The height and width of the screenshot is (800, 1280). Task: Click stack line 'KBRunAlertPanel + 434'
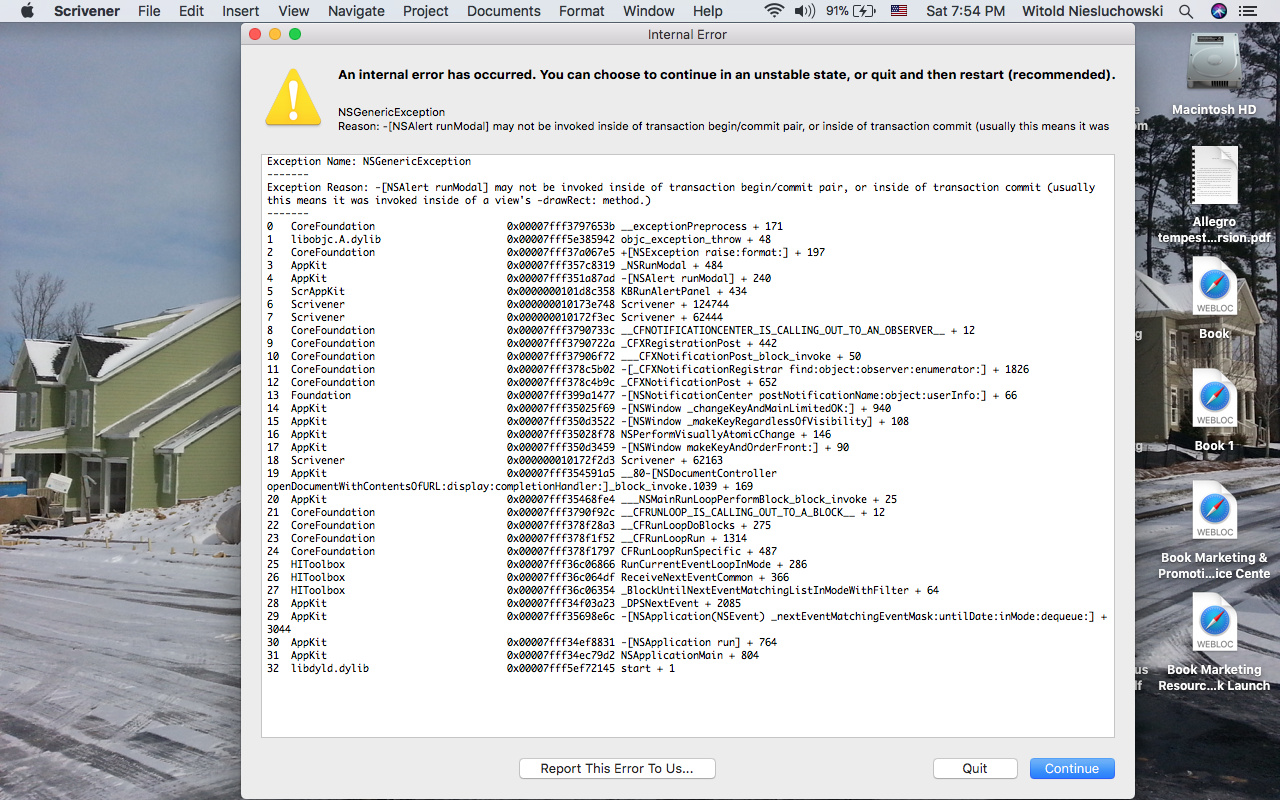(x=684, y=291)
